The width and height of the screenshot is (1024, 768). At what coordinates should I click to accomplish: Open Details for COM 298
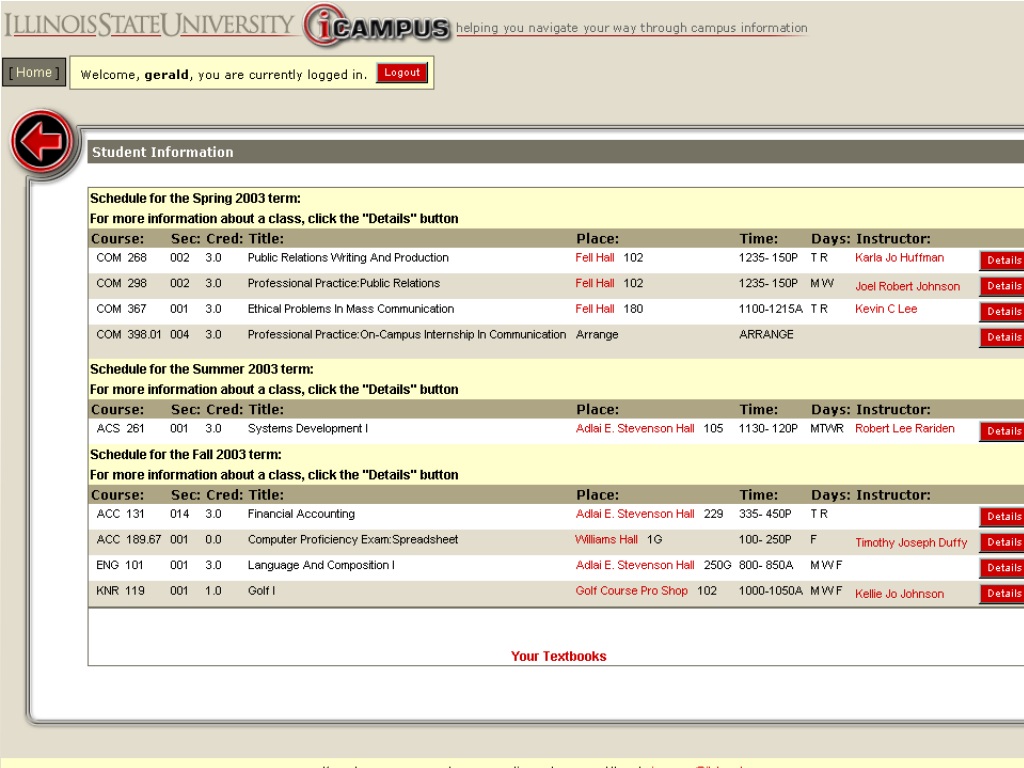tap(1002, 285)
